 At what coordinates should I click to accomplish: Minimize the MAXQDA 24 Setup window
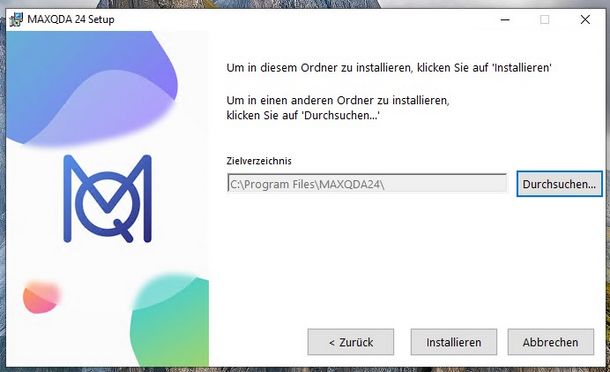[505, 19]
